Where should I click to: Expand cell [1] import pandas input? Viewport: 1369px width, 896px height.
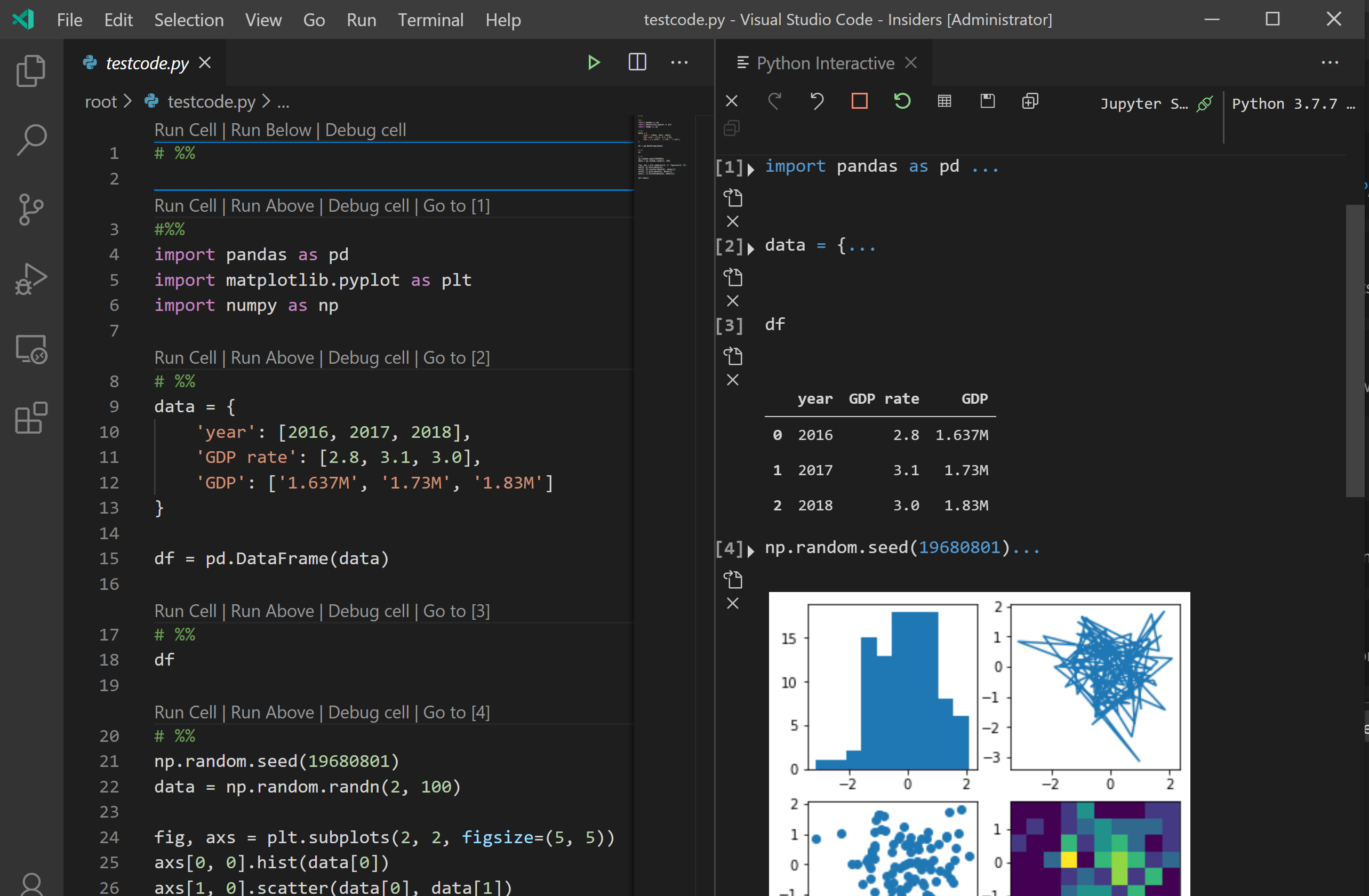tap(750, 169)
